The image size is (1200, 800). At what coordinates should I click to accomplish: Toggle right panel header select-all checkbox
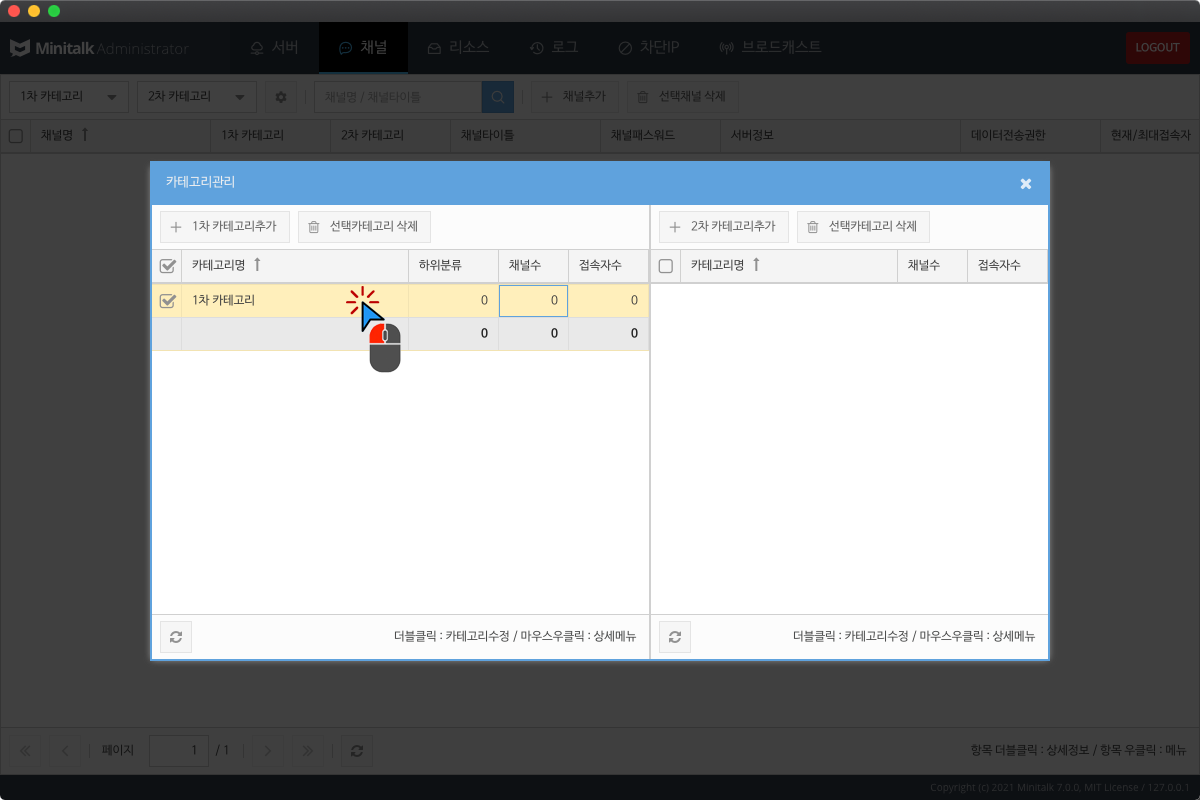click(666, 266)
